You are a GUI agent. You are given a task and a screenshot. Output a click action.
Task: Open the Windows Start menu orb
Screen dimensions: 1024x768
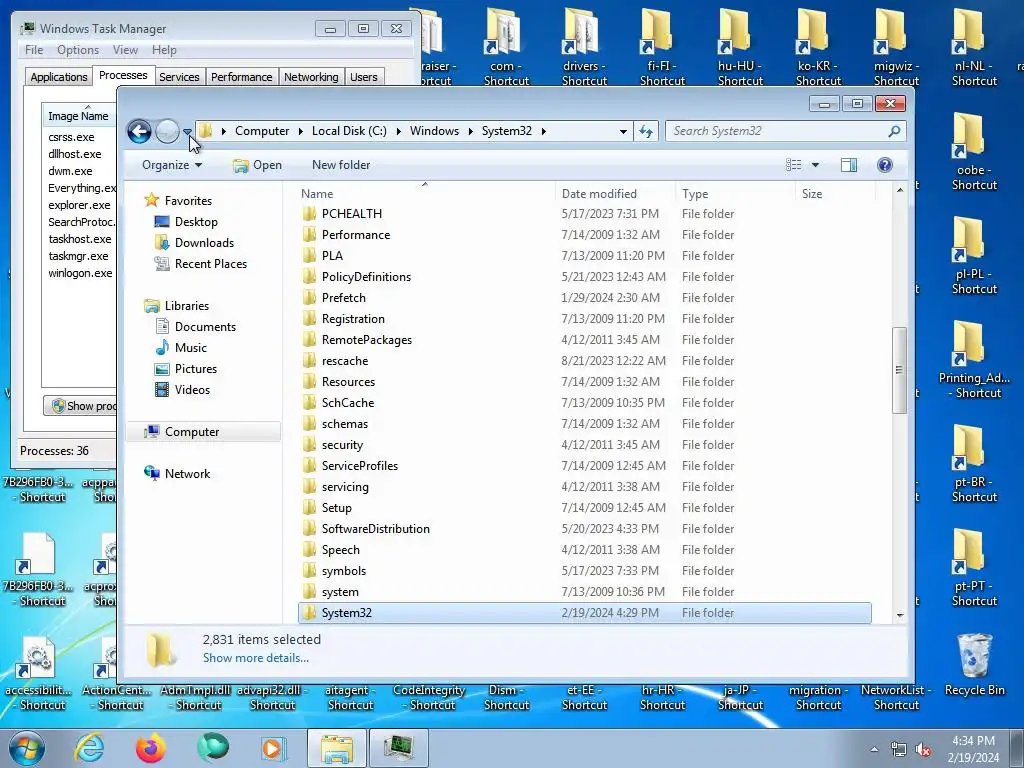(26, 748)
